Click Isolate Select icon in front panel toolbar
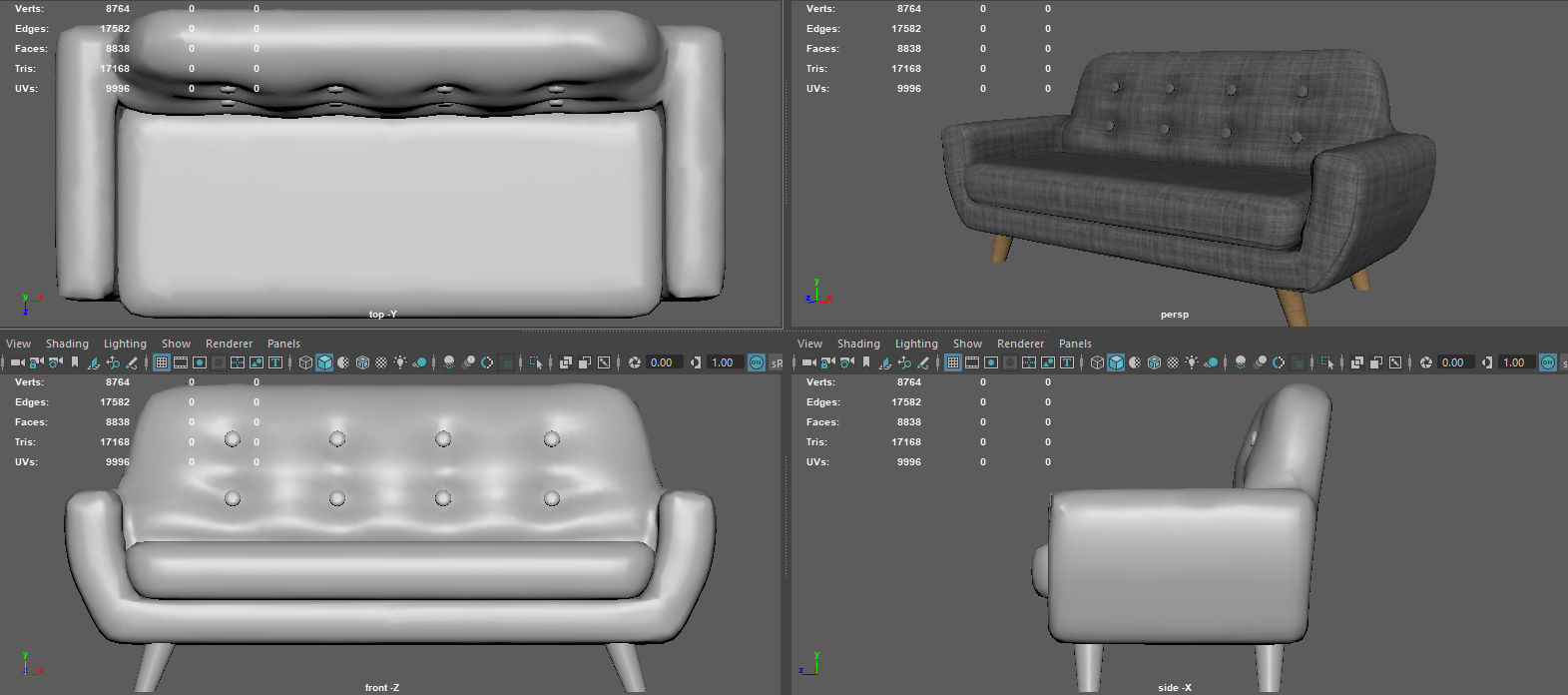The image size is (1568, 695). (x=536, y=362)
